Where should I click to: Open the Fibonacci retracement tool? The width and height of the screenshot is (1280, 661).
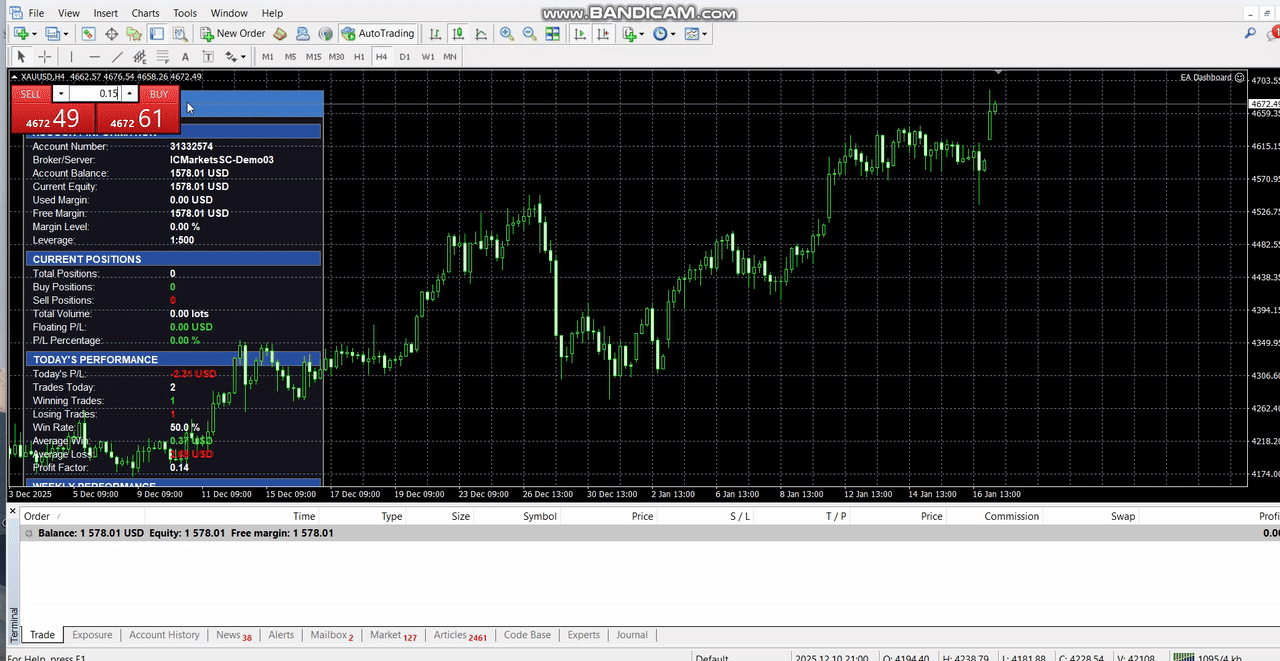pos(161,56)
